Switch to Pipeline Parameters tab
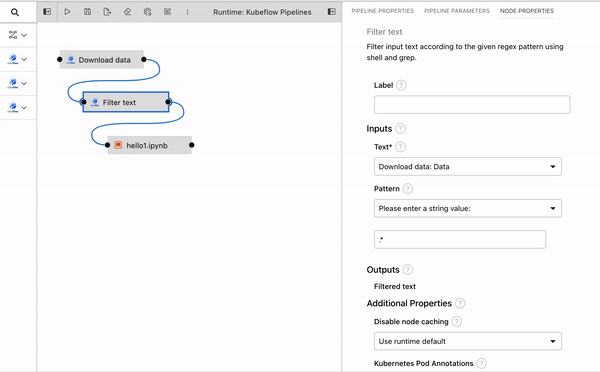 click(x=457, y=11)
